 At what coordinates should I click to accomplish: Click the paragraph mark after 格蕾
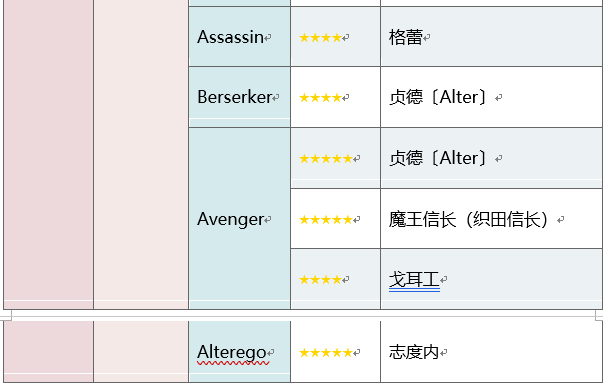[x=427, y=38]
